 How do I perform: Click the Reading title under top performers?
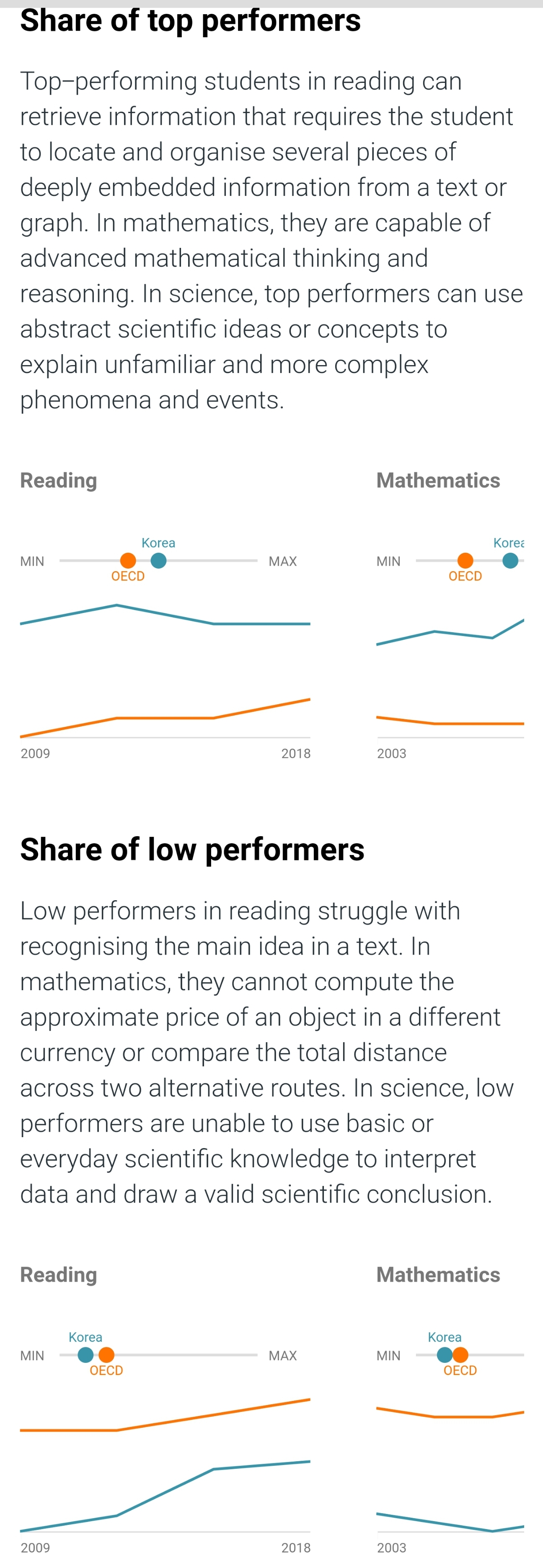[59, 480]
